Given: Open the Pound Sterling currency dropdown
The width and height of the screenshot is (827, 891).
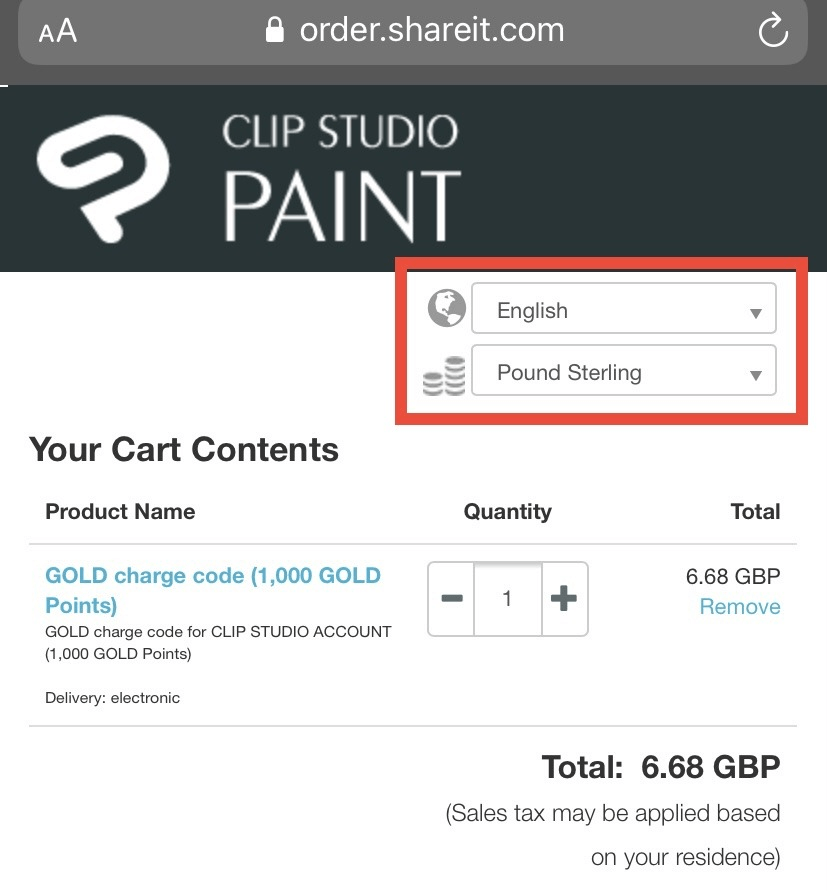Looking at the screenshot, I should (x=623, y=371).
